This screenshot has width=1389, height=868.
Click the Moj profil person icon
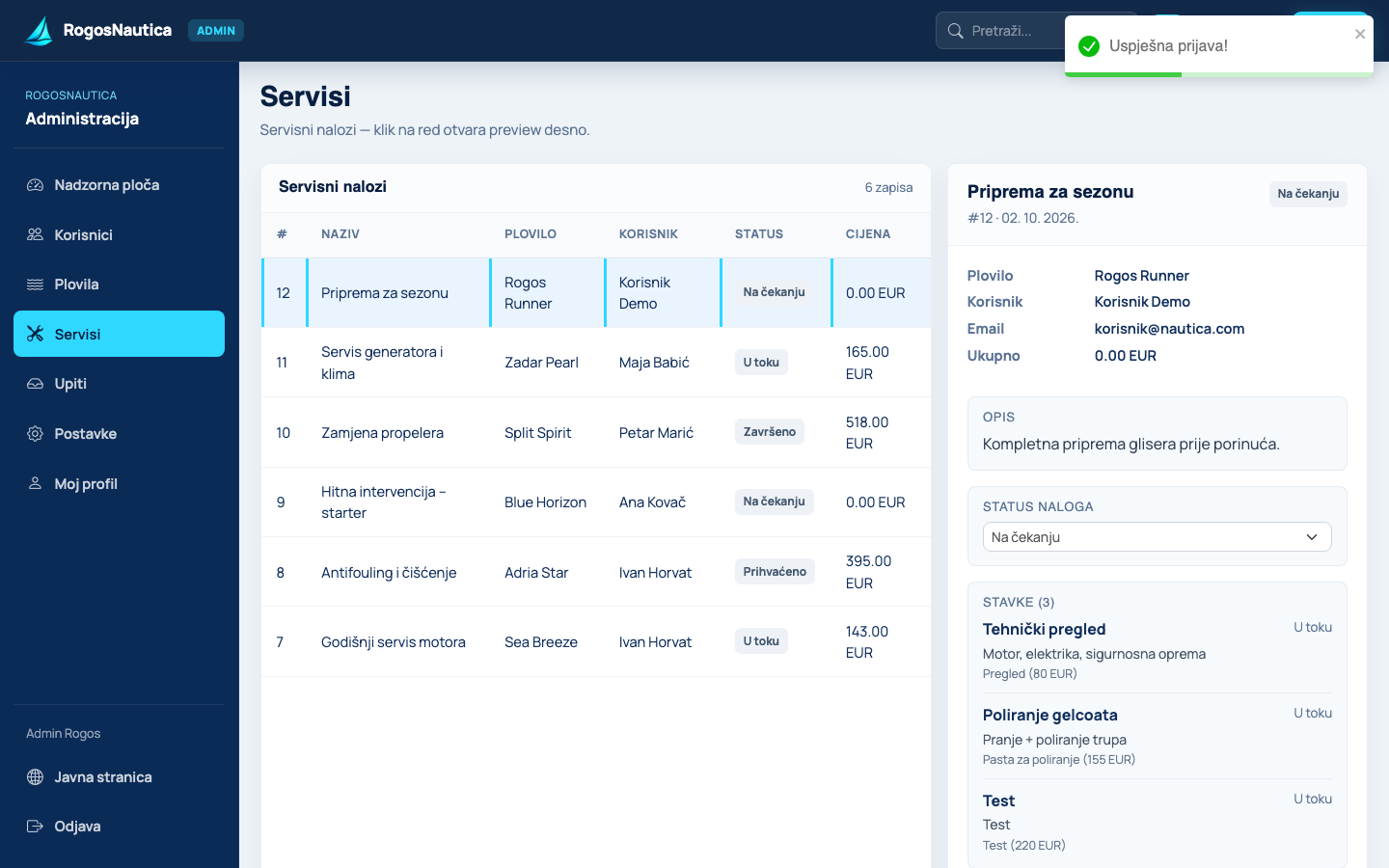tap(35, 483)
